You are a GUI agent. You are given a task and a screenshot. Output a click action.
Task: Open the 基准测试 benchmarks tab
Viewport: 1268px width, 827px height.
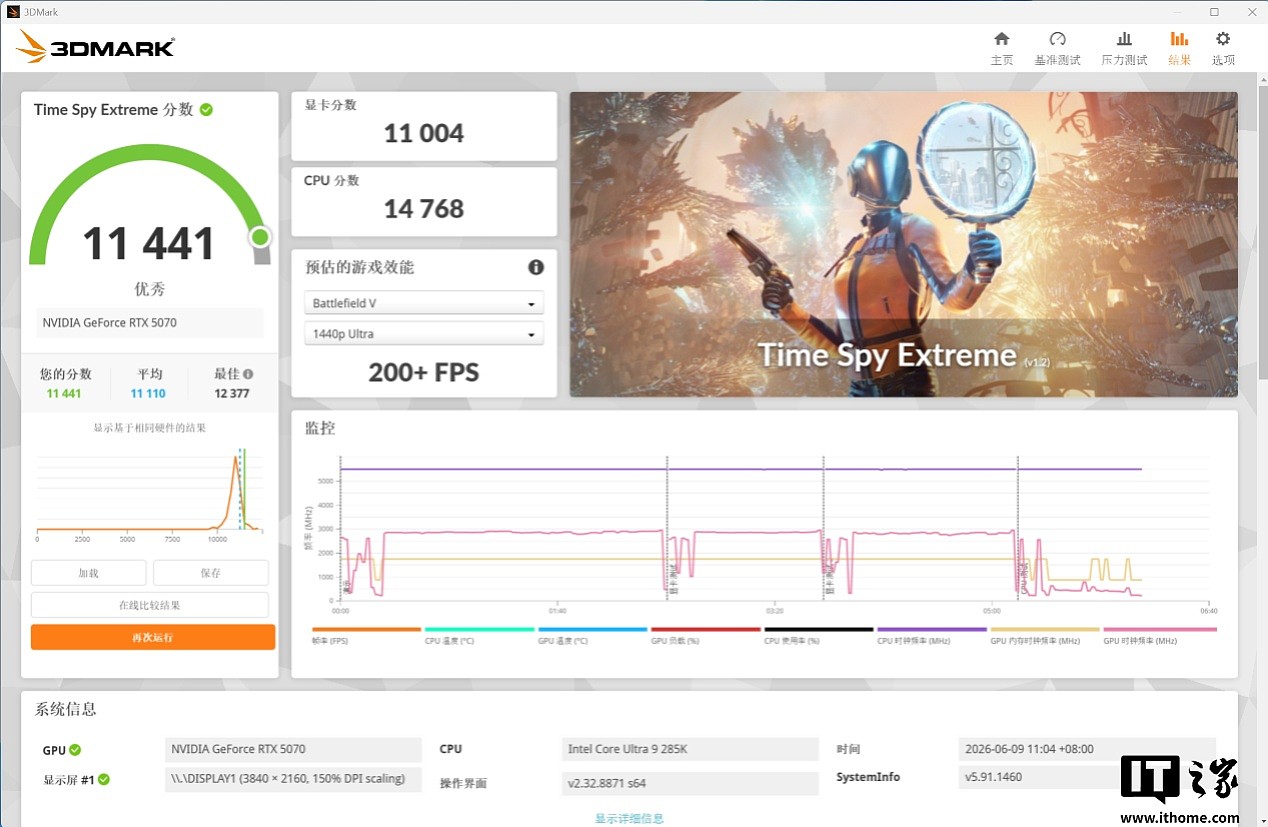(1057, 48)
